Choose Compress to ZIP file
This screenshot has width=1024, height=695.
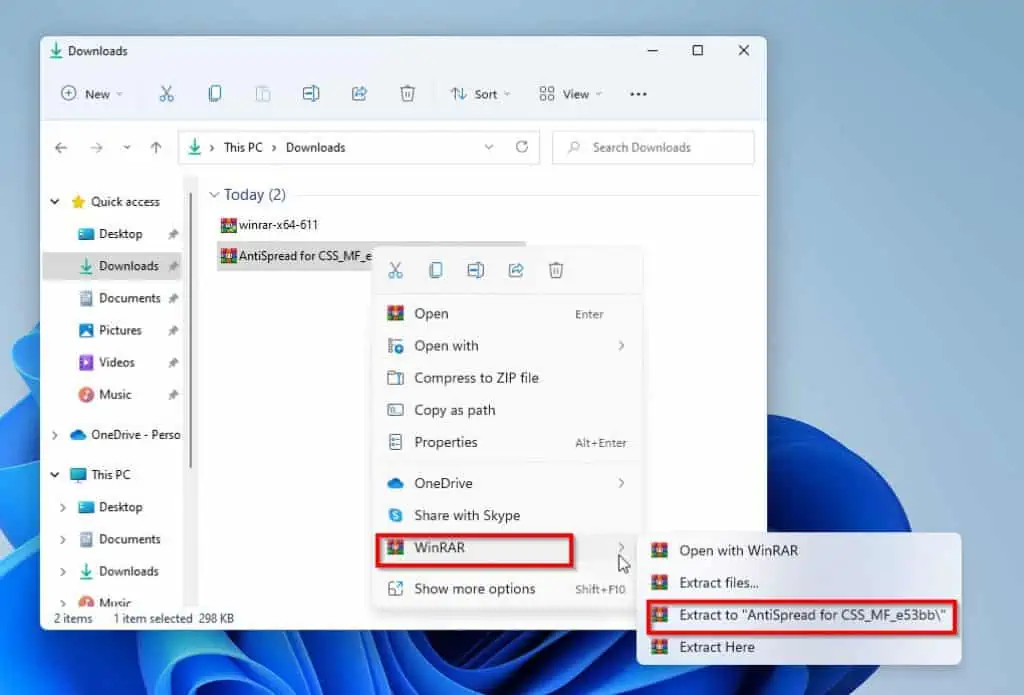(x=507, y=378)
